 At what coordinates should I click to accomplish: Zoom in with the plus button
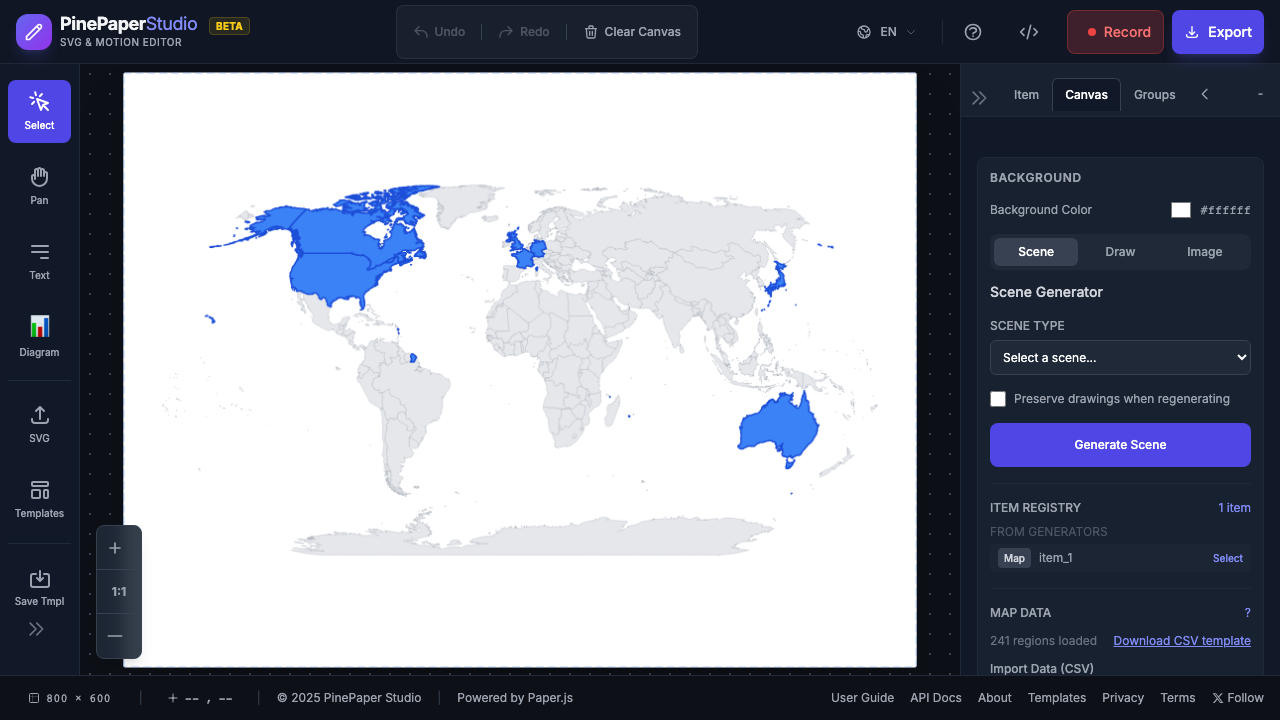pyautogui.click(x=115, y=548)
